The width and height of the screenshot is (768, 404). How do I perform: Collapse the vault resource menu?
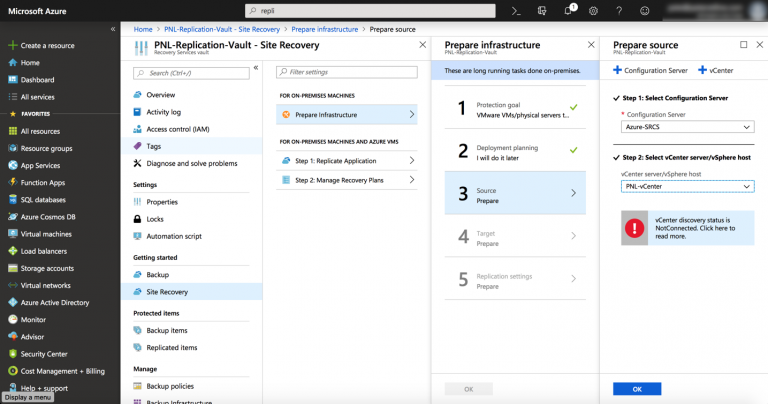click(256, 68)
